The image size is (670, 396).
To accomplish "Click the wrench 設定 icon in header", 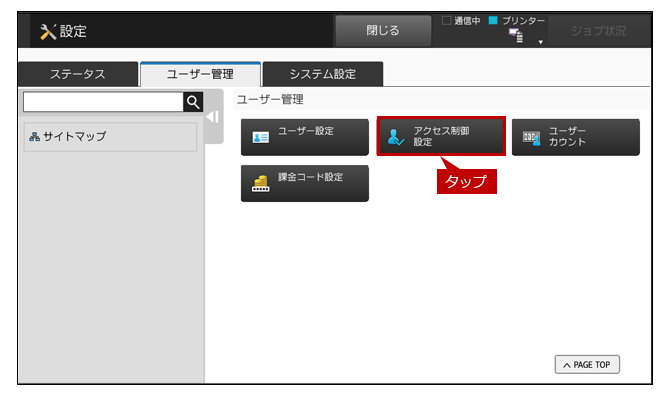I will click(x=48, y=32).
